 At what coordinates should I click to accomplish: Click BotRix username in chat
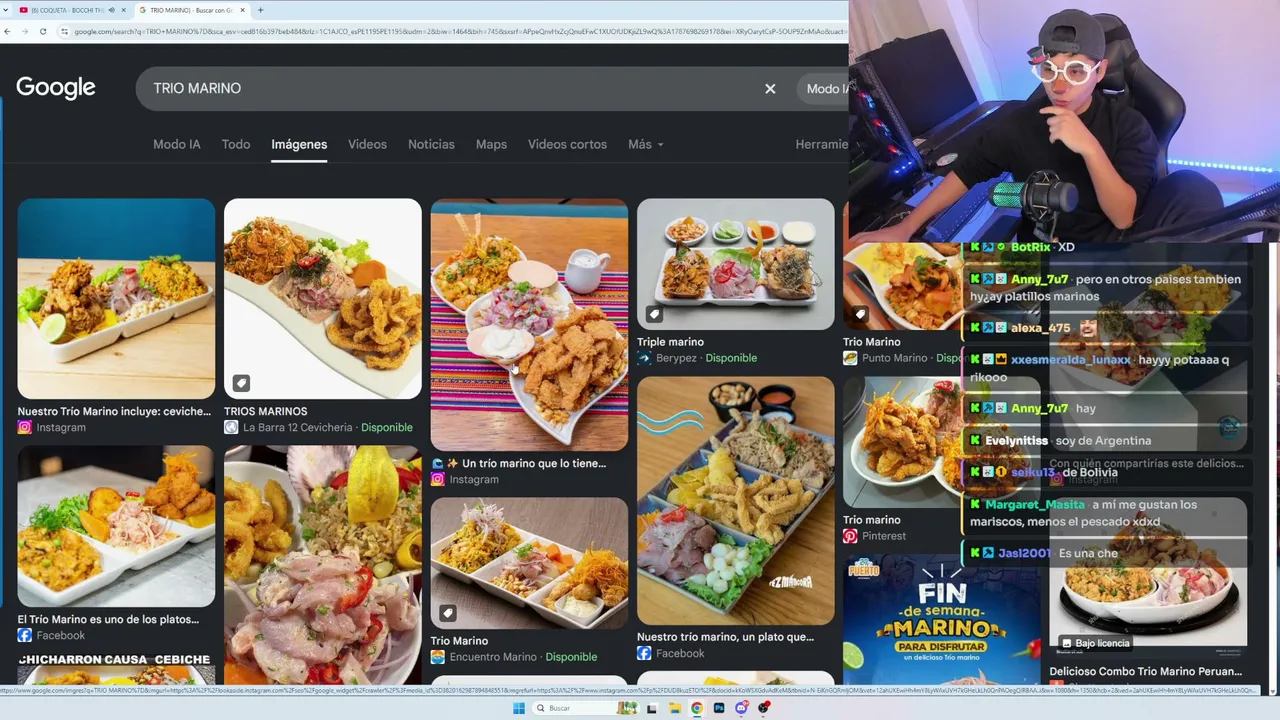tap(1030, 247)
